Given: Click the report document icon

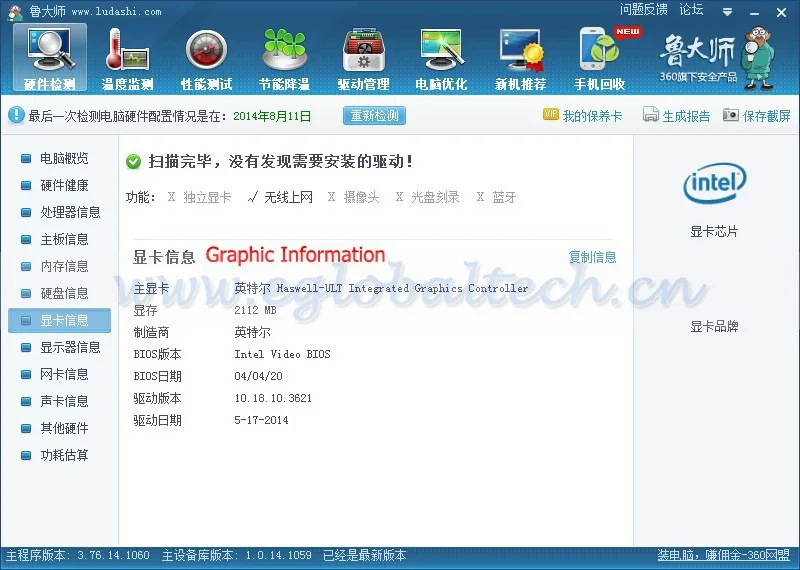Looking at the screenshot, I should [651, 114].
